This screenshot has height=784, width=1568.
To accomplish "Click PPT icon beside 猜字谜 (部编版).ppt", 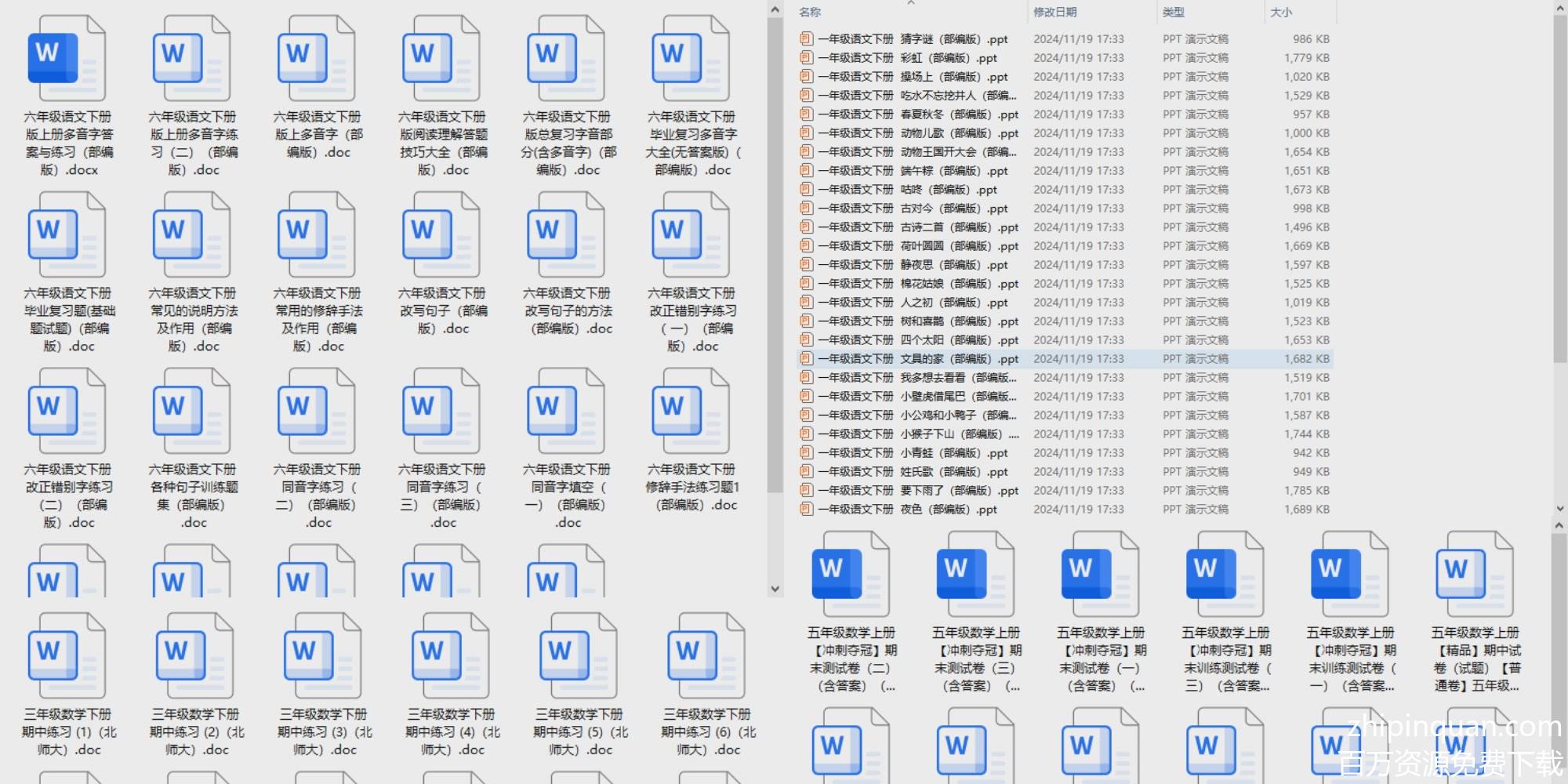I will (806, 38).
